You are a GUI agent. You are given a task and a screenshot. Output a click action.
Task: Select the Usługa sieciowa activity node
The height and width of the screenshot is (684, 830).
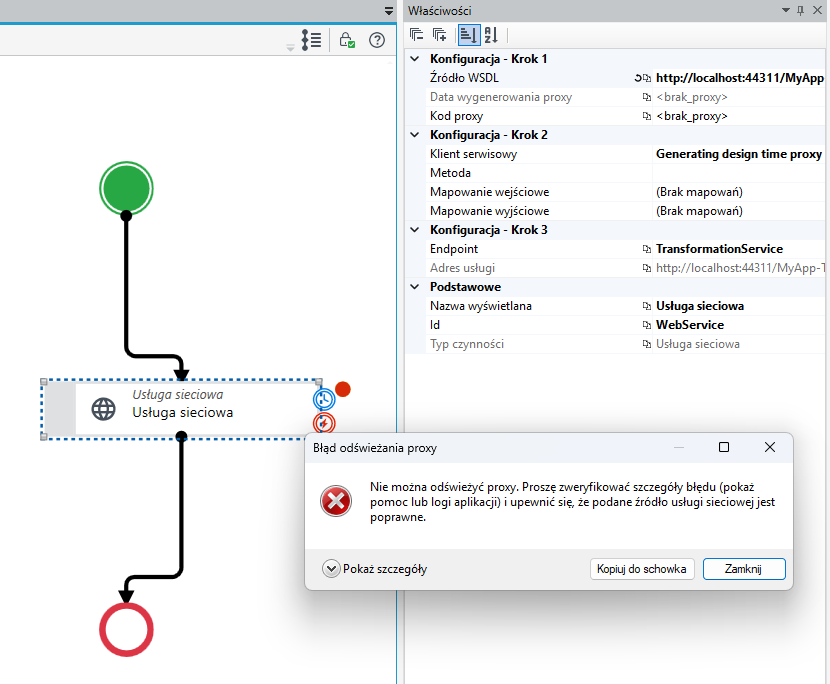(x=182, y=409)
